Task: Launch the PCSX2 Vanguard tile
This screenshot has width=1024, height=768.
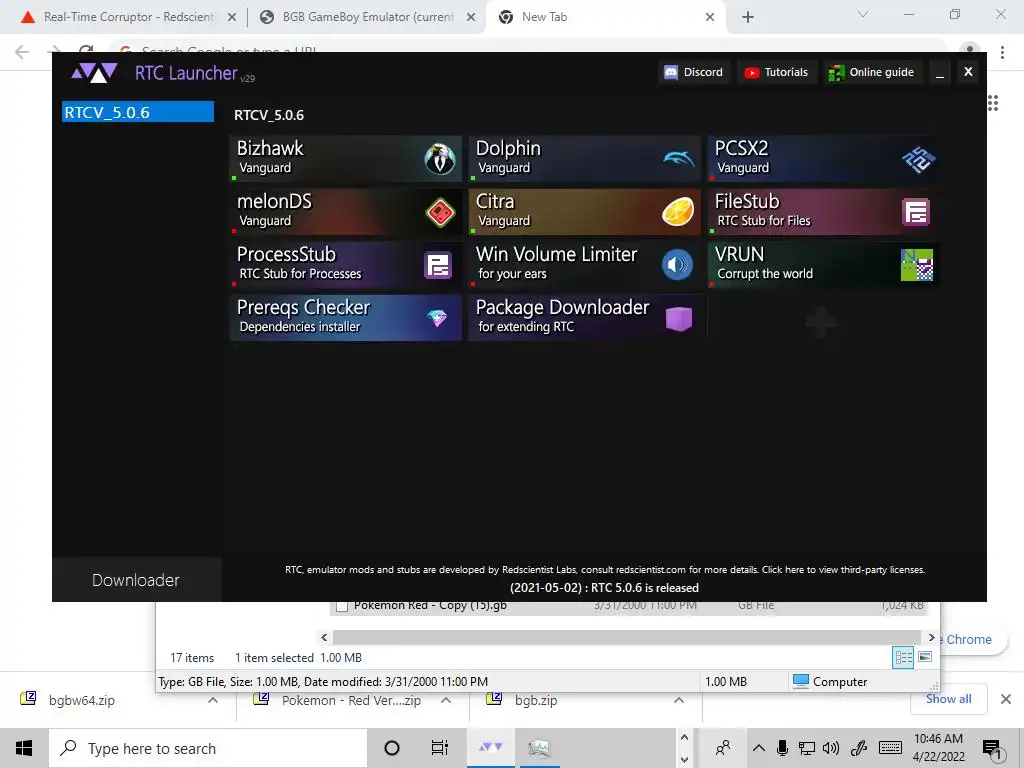Action: [824, 159]
